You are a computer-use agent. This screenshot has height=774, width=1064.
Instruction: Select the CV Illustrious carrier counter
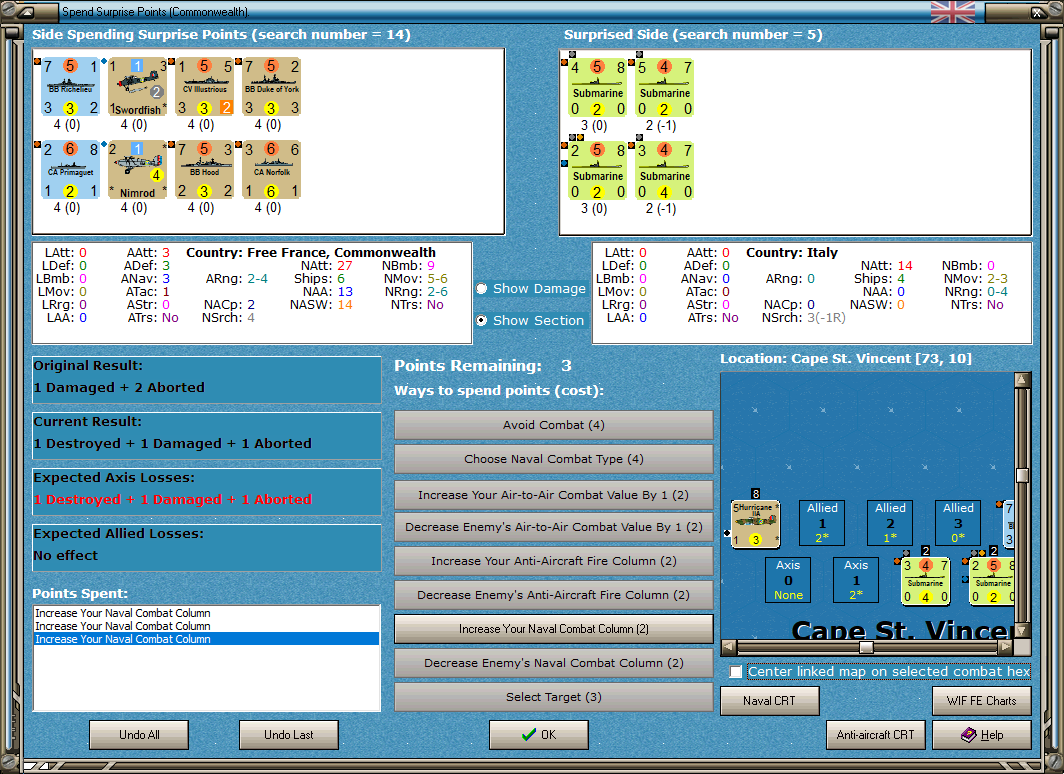click(205, 87)
